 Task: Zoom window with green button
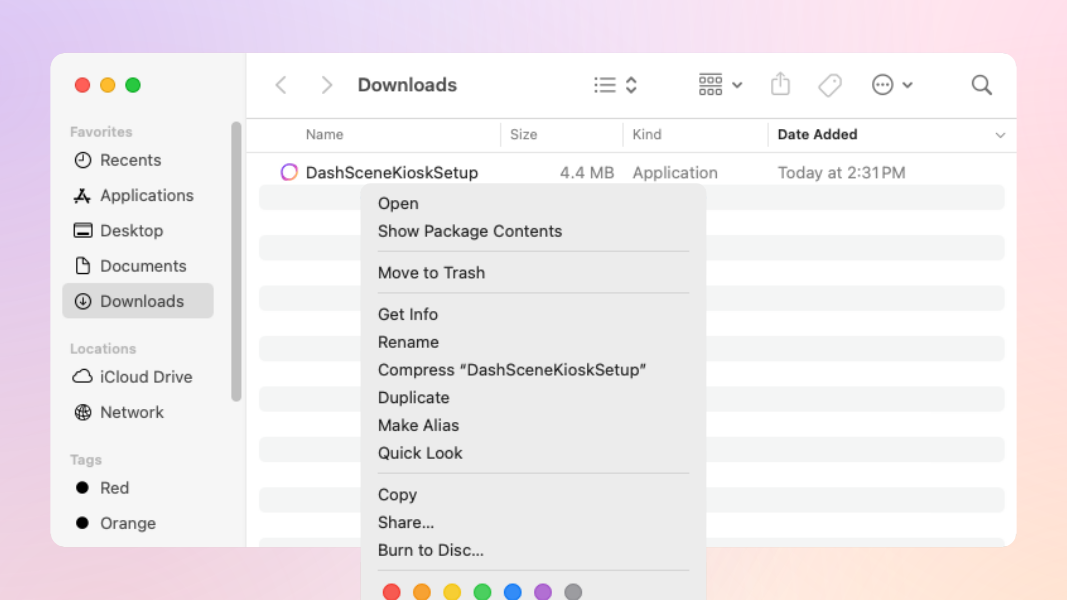[x=133, y=85]
